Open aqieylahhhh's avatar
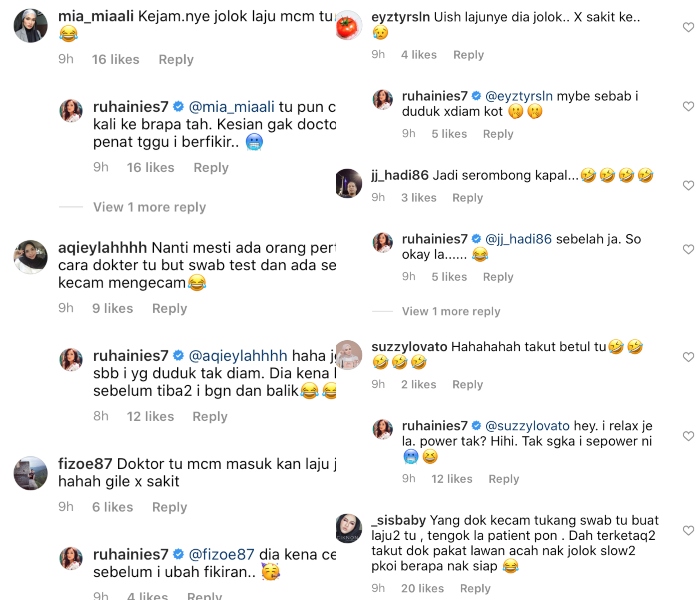700x600 pixels. click(30, 257)
